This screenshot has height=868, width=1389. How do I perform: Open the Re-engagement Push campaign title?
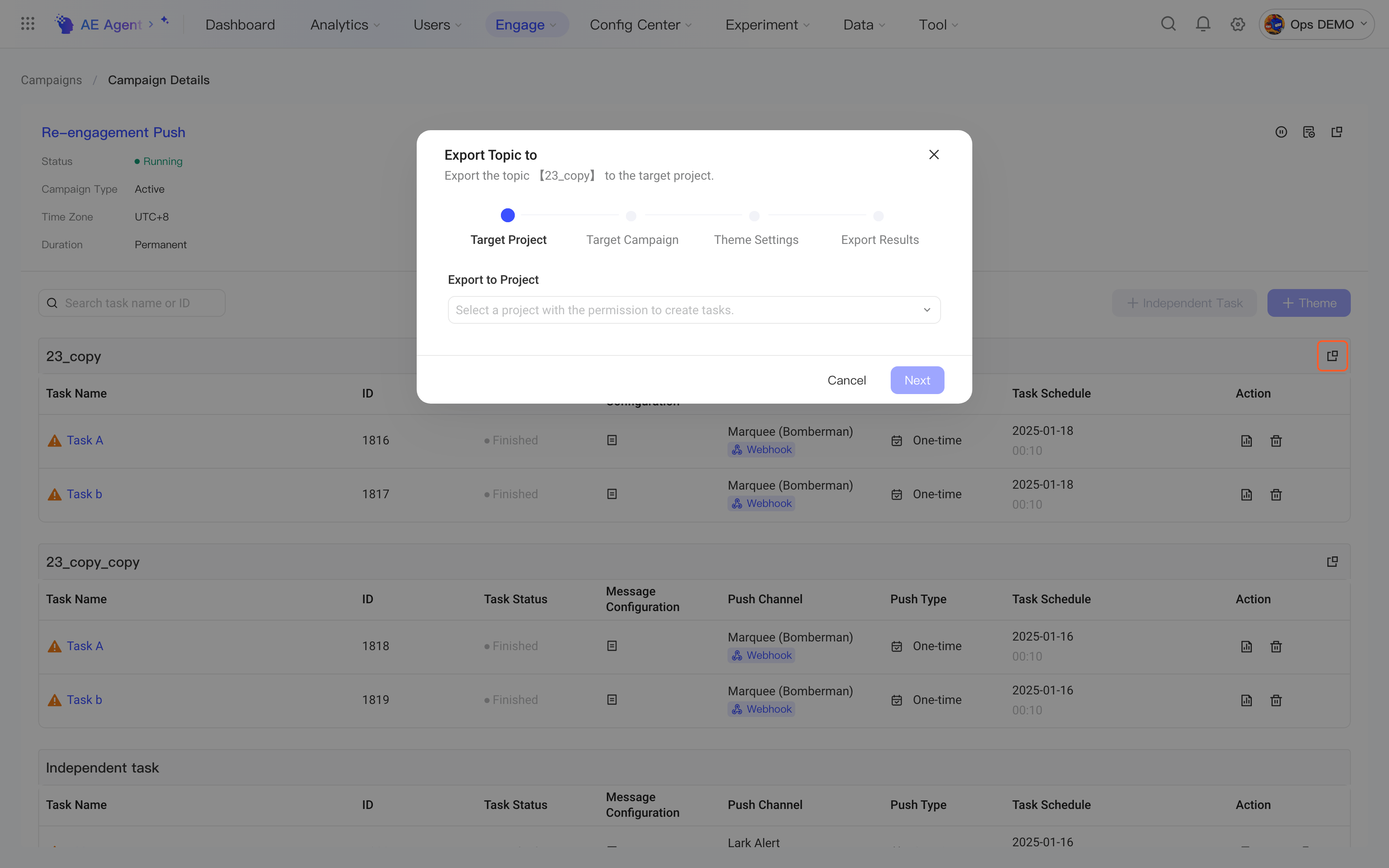113,132
